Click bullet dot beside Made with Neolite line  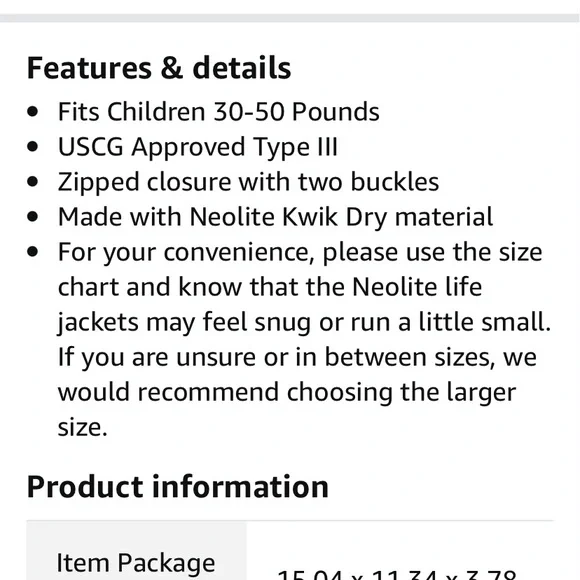(33, 216)
